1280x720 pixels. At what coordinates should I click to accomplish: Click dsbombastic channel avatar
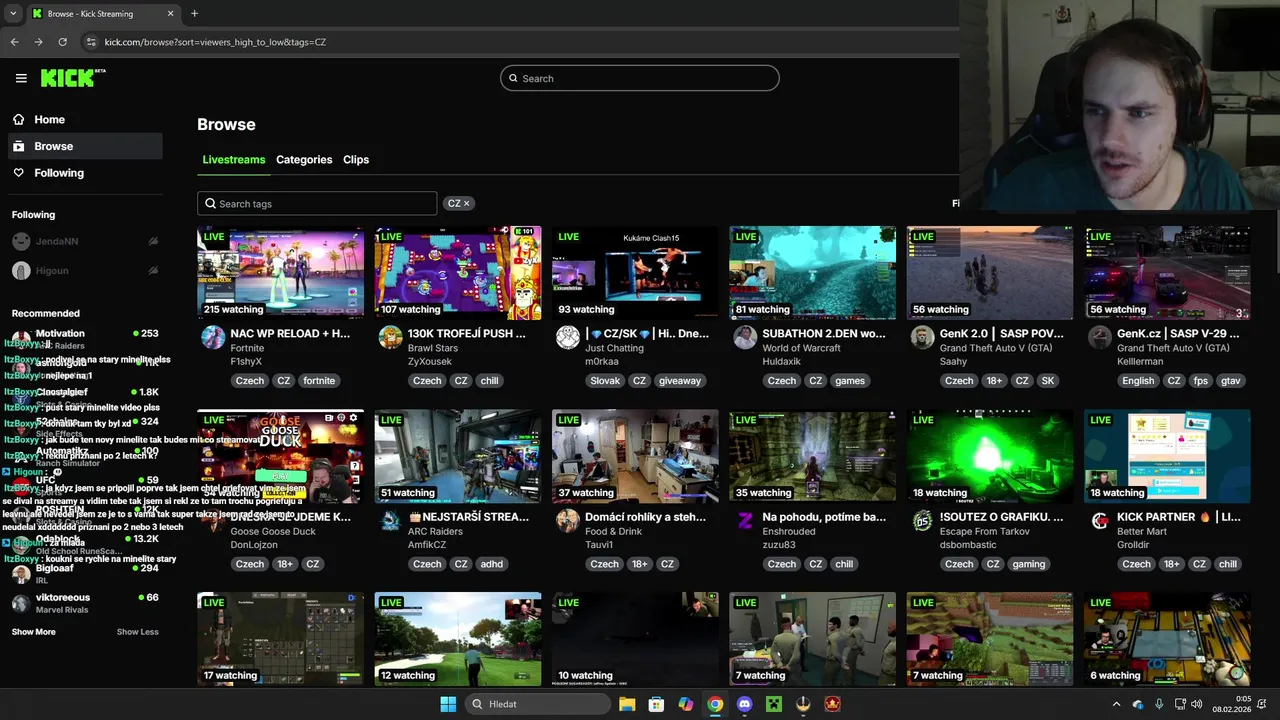[x=922, y=520]
